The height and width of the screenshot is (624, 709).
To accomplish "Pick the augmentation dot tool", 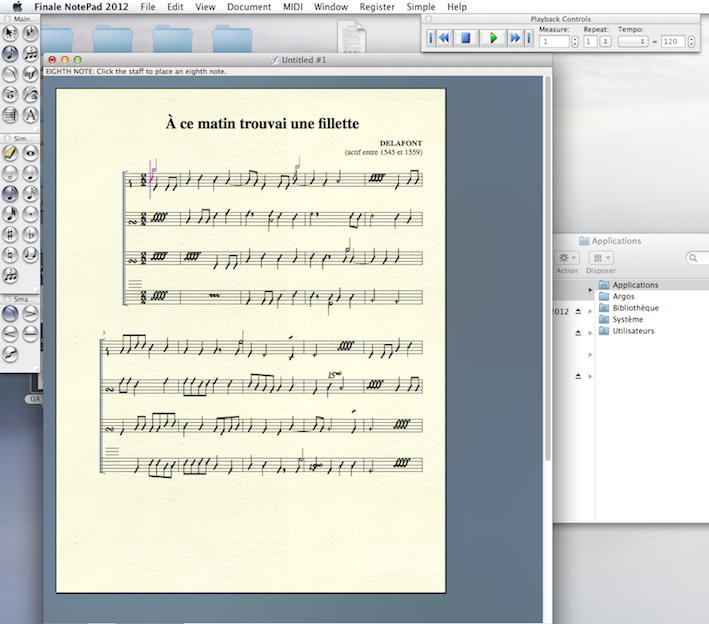I will tap(30, 214).
